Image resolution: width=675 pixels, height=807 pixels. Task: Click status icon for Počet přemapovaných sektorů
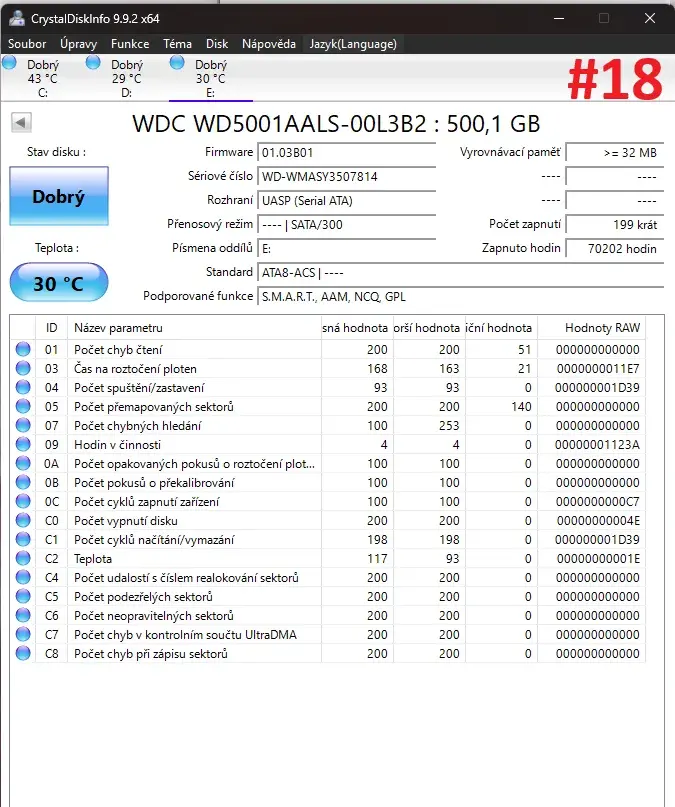pyautogui.click(x=23, y=406)
